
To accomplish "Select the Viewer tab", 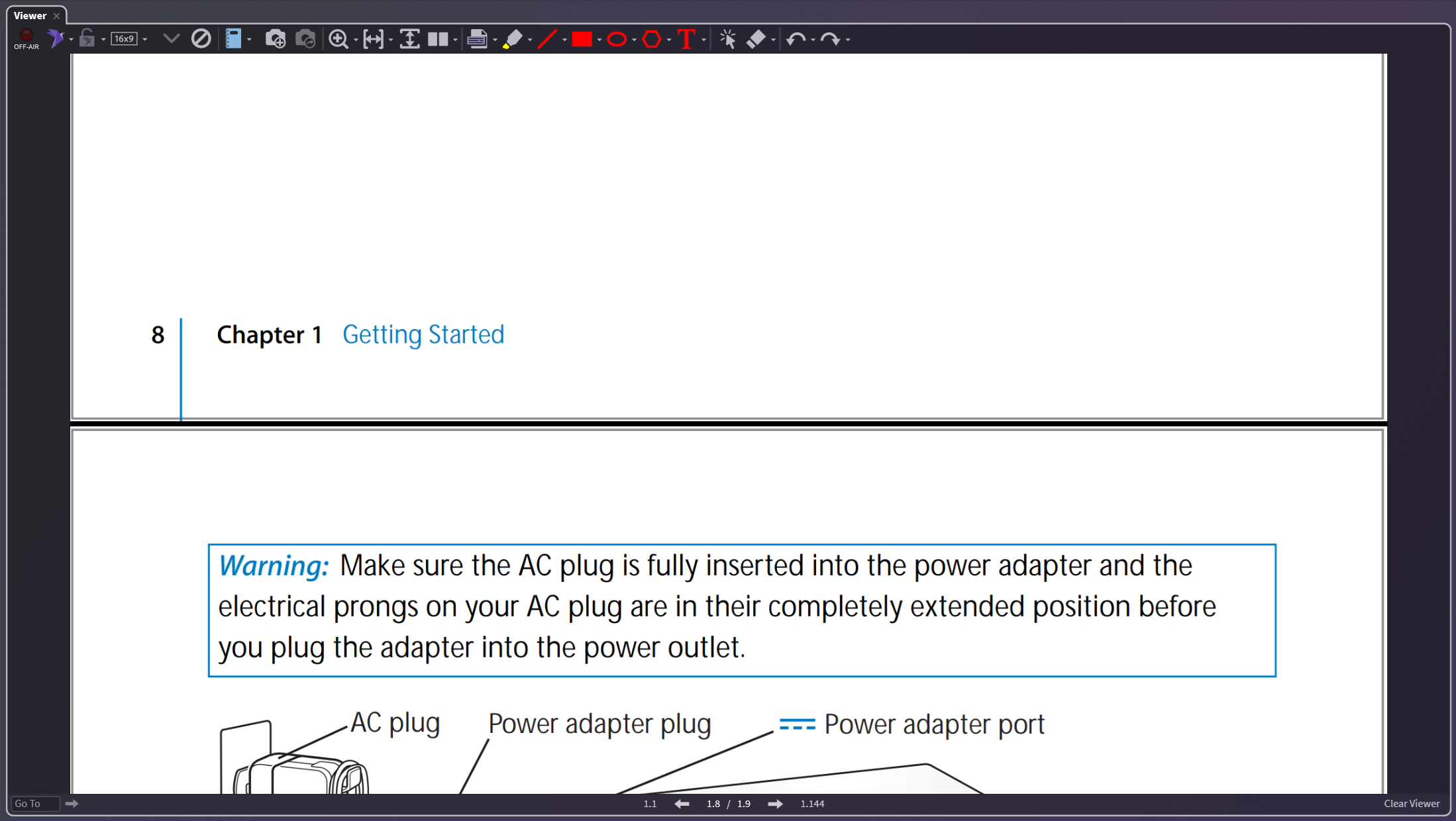I will coord(30,15).
